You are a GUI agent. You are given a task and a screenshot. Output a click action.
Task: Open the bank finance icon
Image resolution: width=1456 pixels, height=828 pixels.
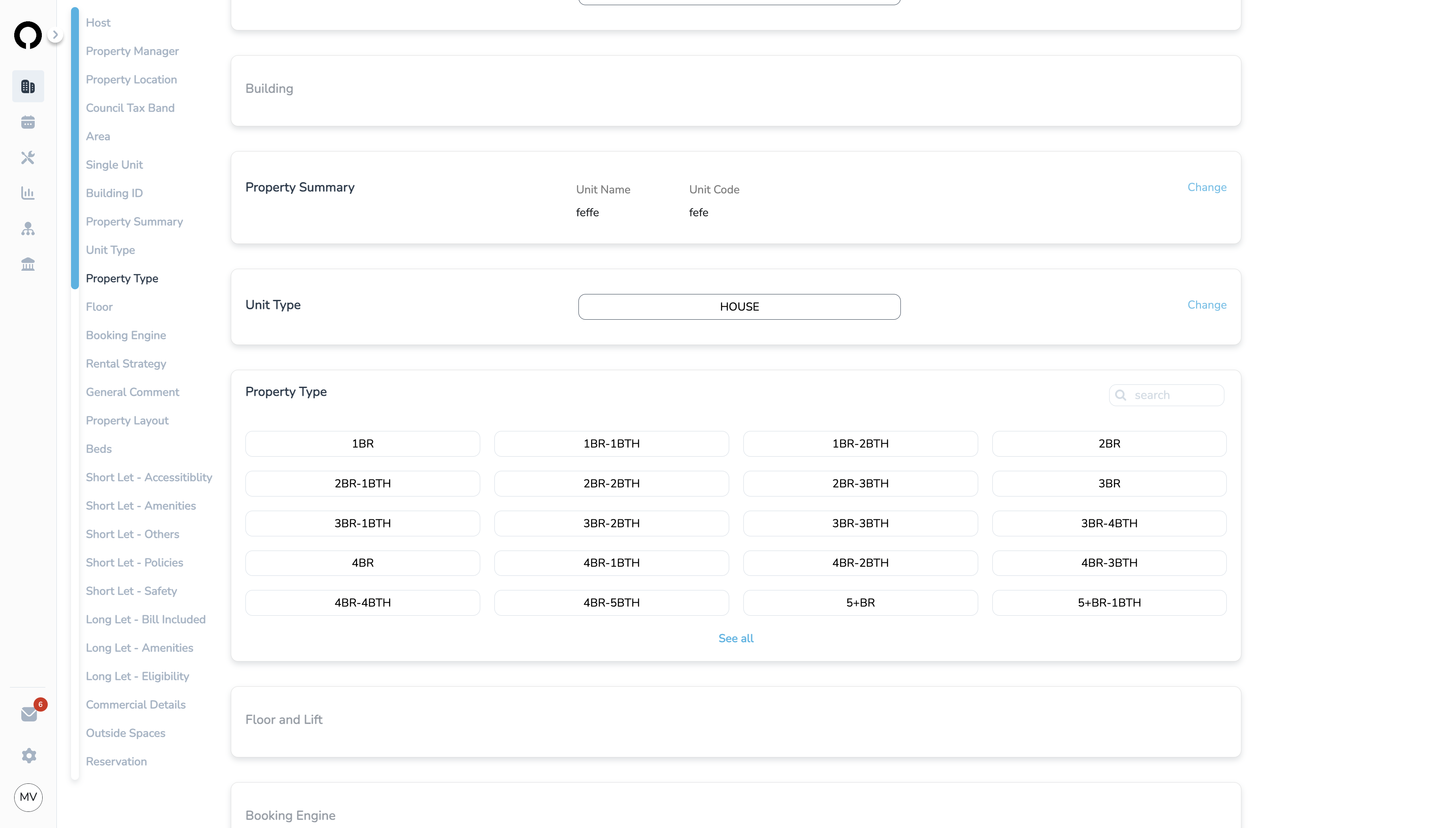coord(28,264)
